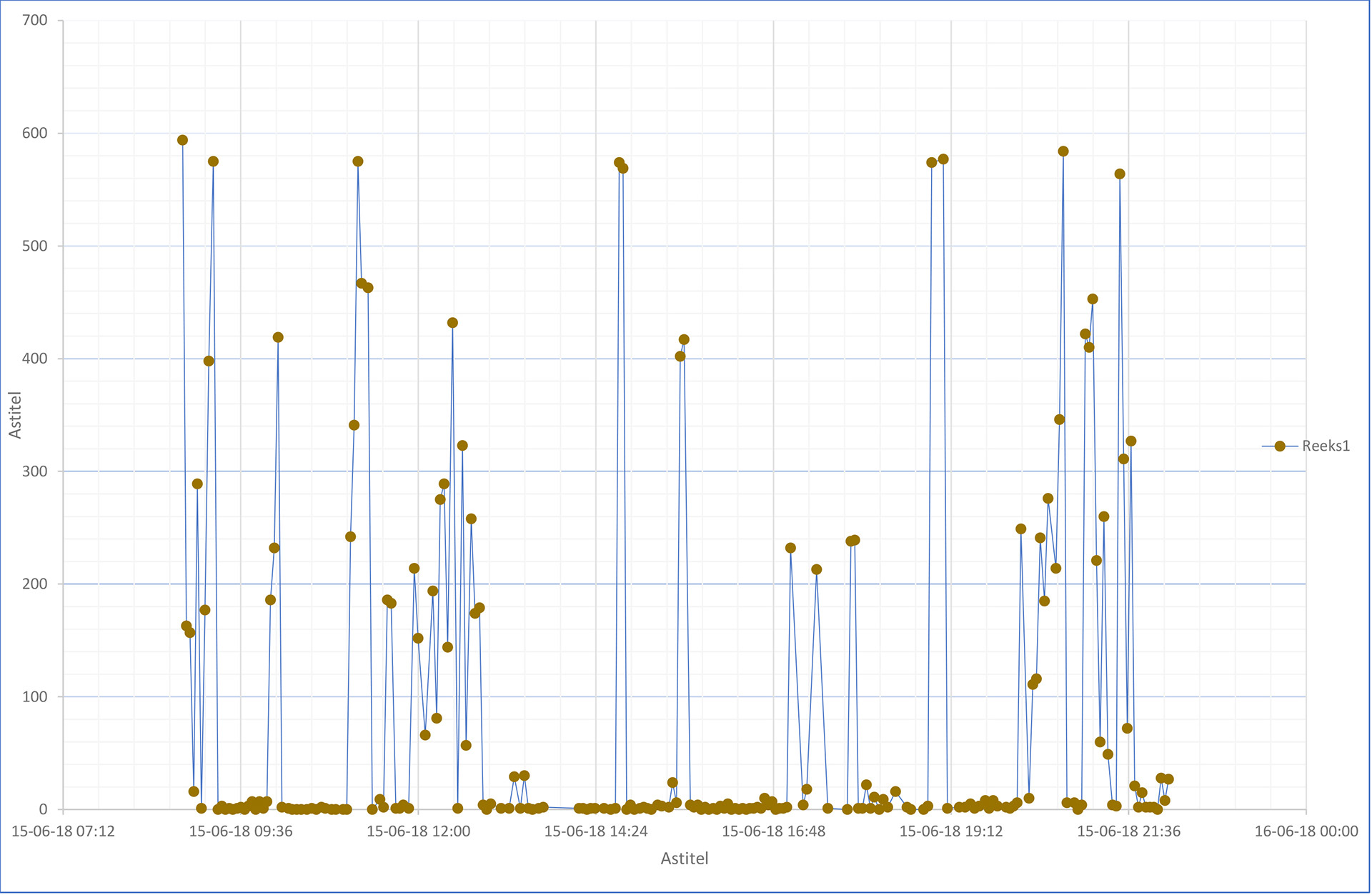Click the 700 label on vertical axis
This screenshot has height=895, width=1372.
click(x=34, y=21)
